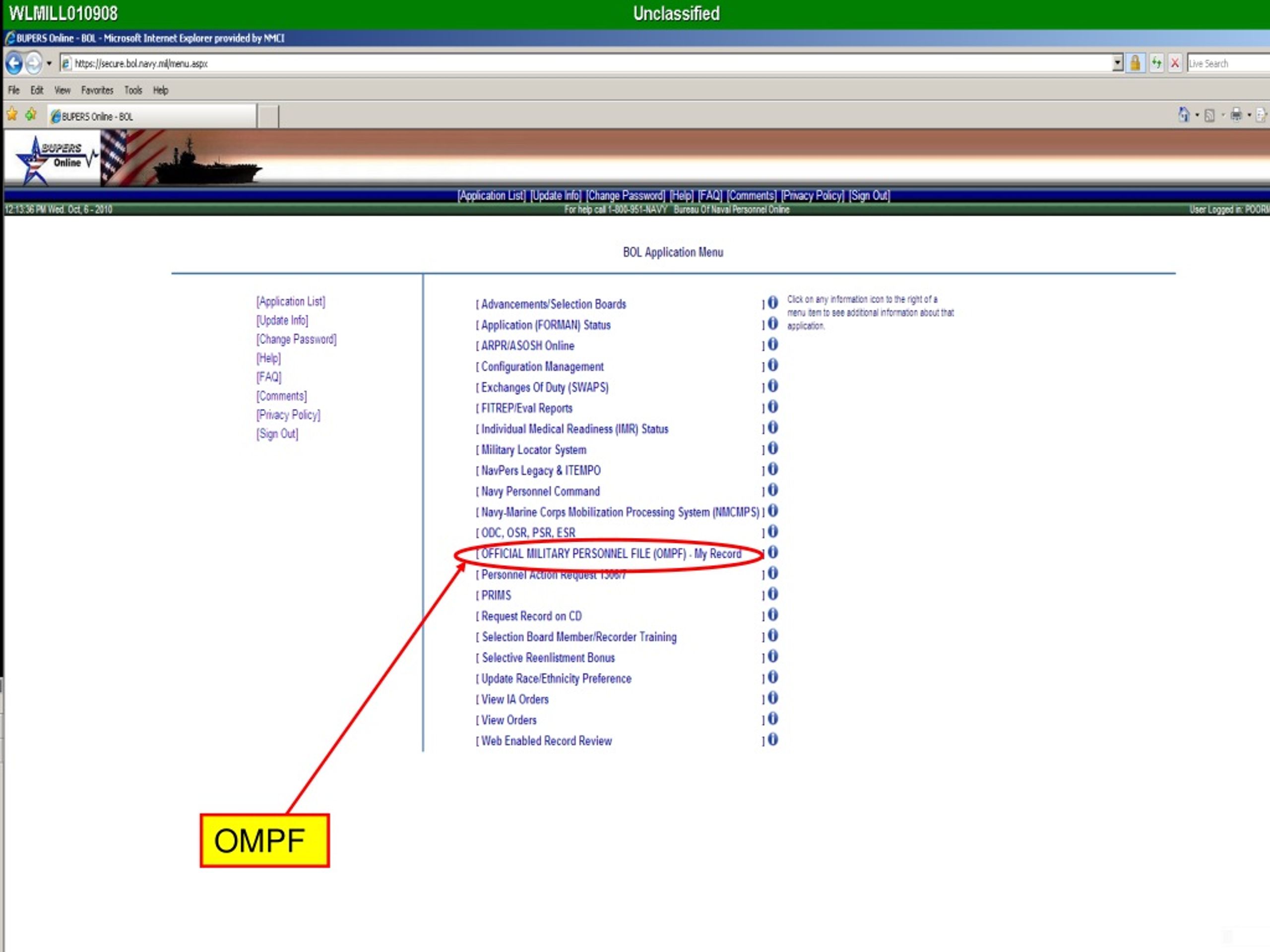The height and width of the screenshot is (952, 1270).
Task: Open the Favorites menu
Action: [x=97, y=90]
